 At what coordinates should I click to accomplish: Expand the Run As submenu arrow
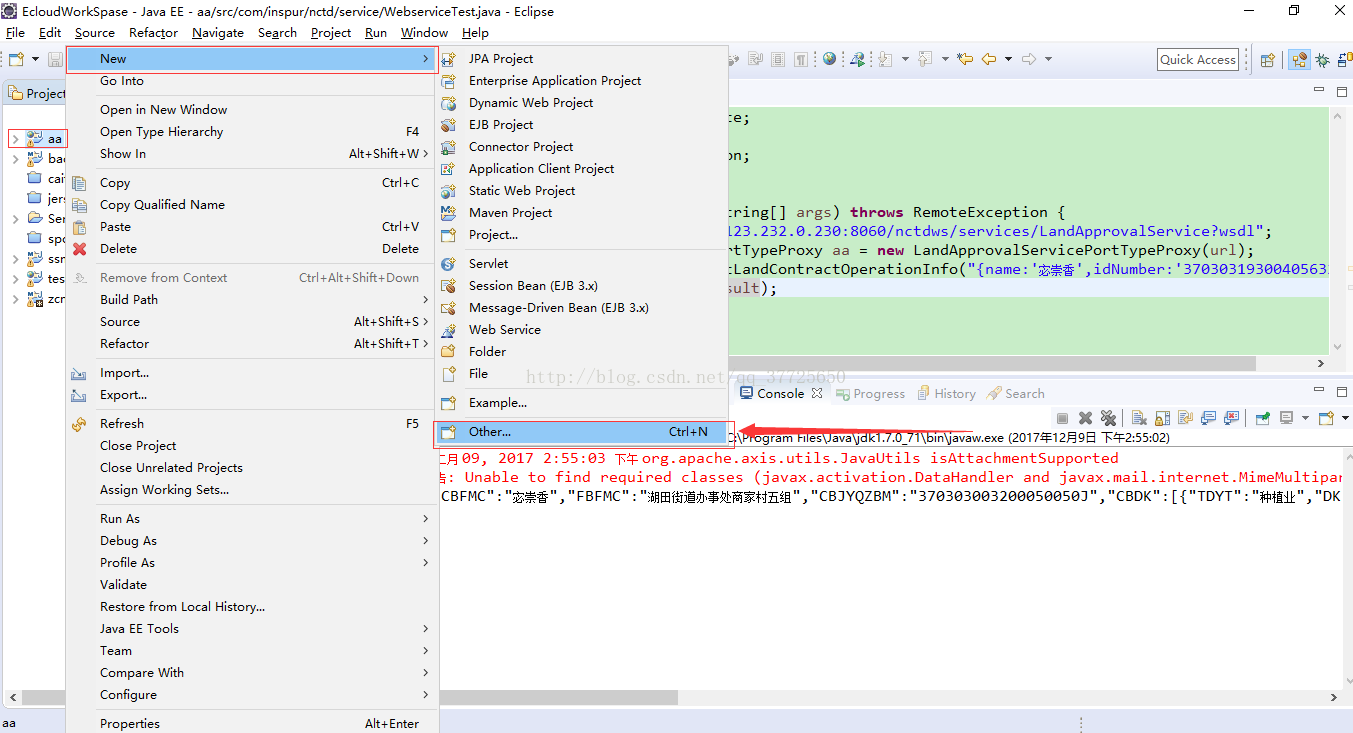pos(425,518)
